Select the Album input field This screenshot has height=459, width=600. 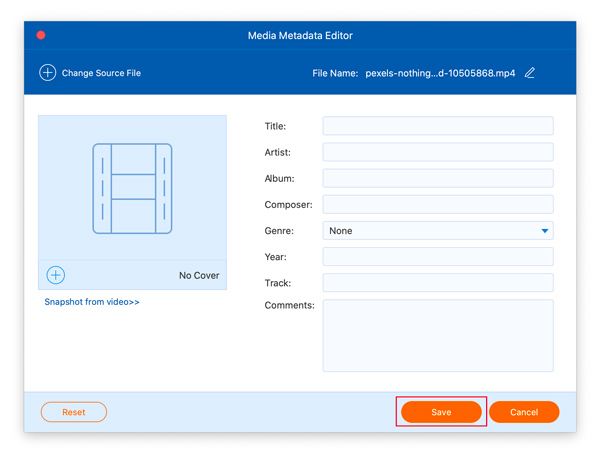coord(437,178)
